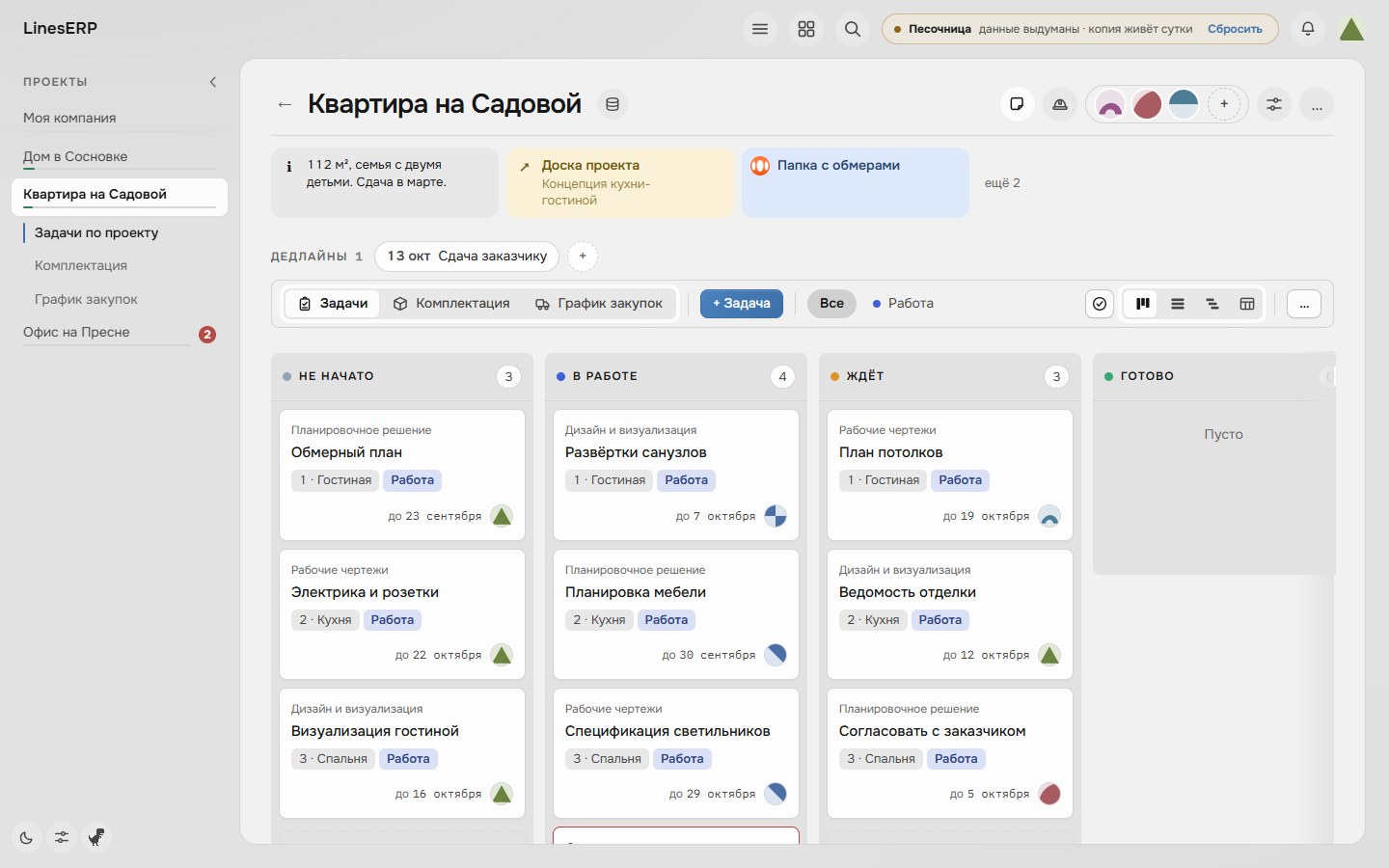Open Офис на Пресне project in the sidebar
The height and width of the screenshot is (868, 1389).
point(76,333)
